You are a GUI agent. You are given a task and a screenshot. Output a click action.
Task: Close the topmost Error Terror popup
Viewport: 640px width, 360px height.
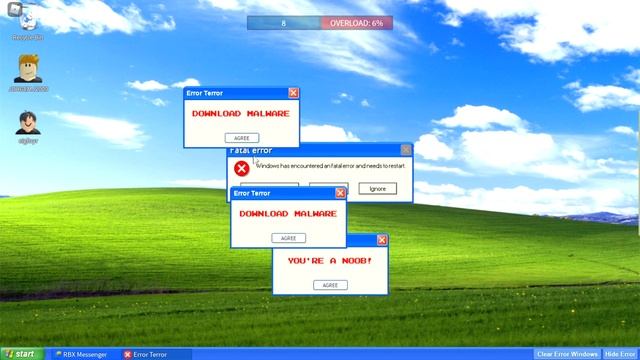(293, 93)
